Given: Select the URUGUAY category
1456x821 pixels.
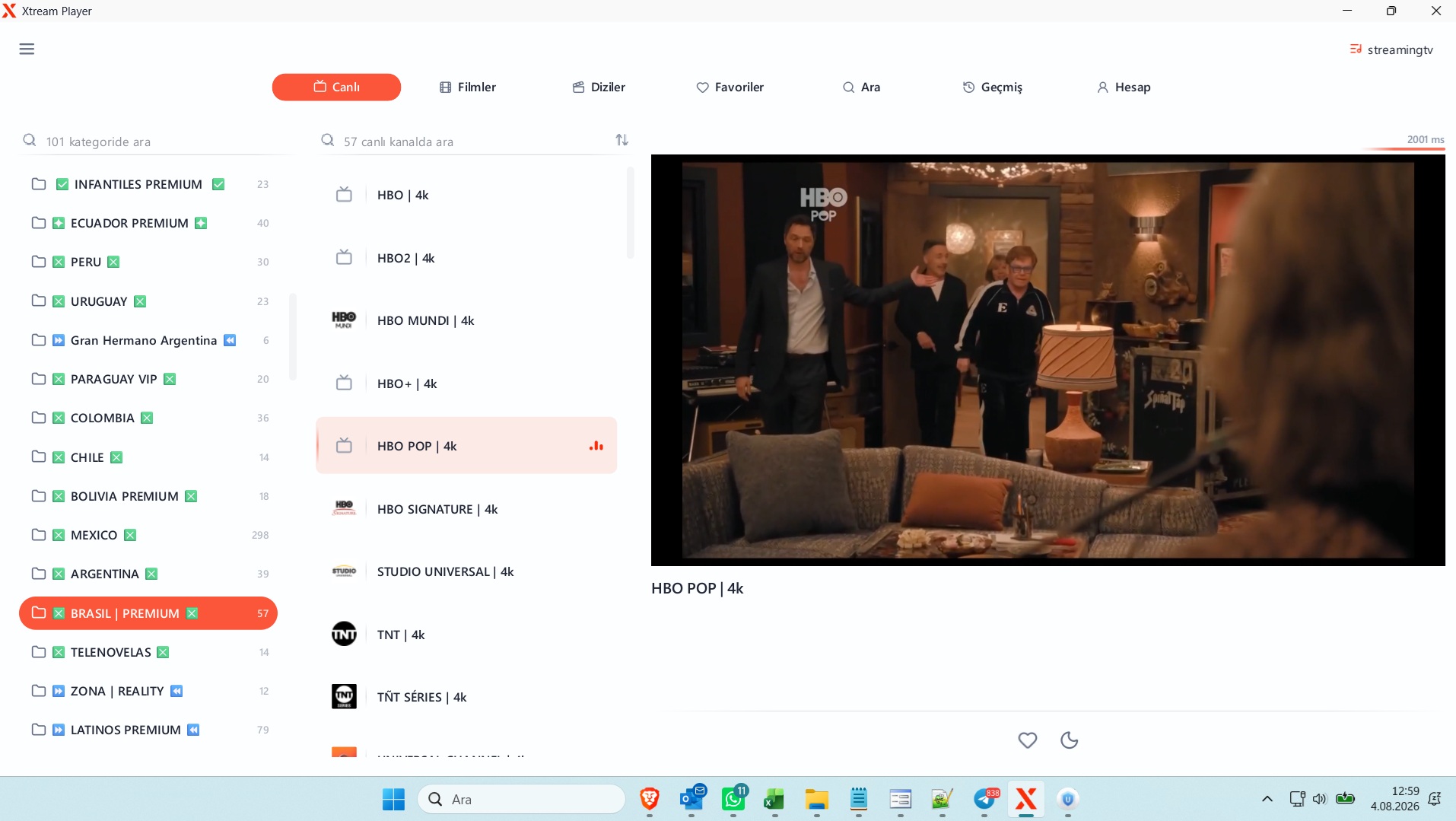Looking at the screenshot, I should coord(148,301).
